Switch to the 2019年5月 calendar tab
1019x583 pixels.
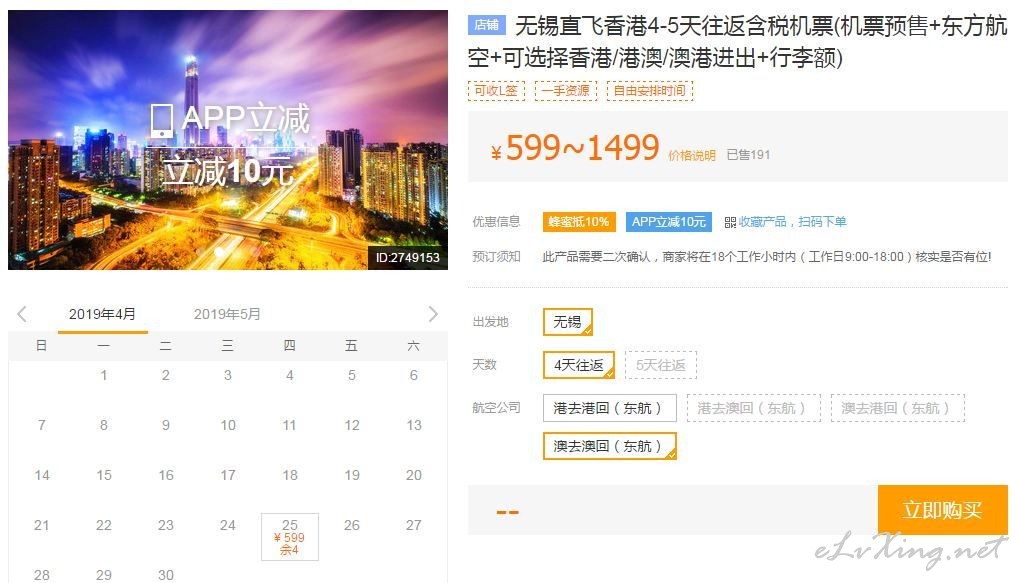227,314
